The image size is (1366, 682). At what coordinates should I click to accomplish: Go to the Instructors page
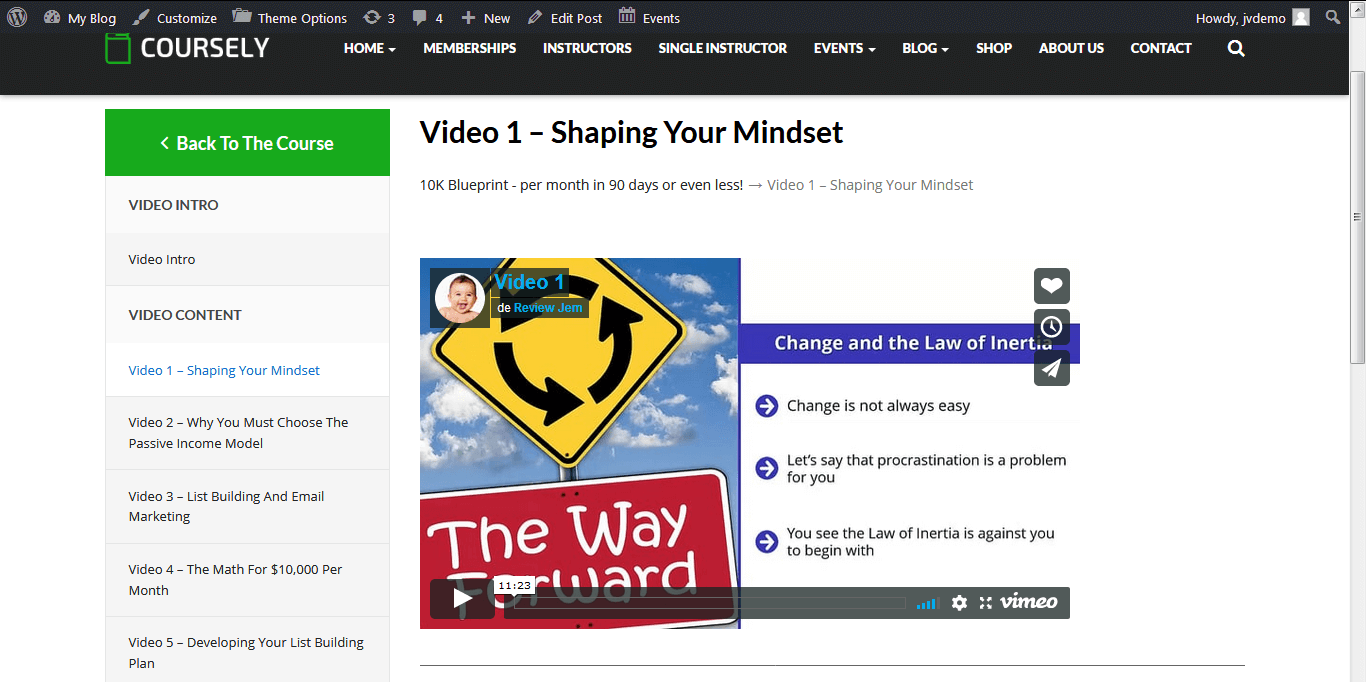(587, 48)
